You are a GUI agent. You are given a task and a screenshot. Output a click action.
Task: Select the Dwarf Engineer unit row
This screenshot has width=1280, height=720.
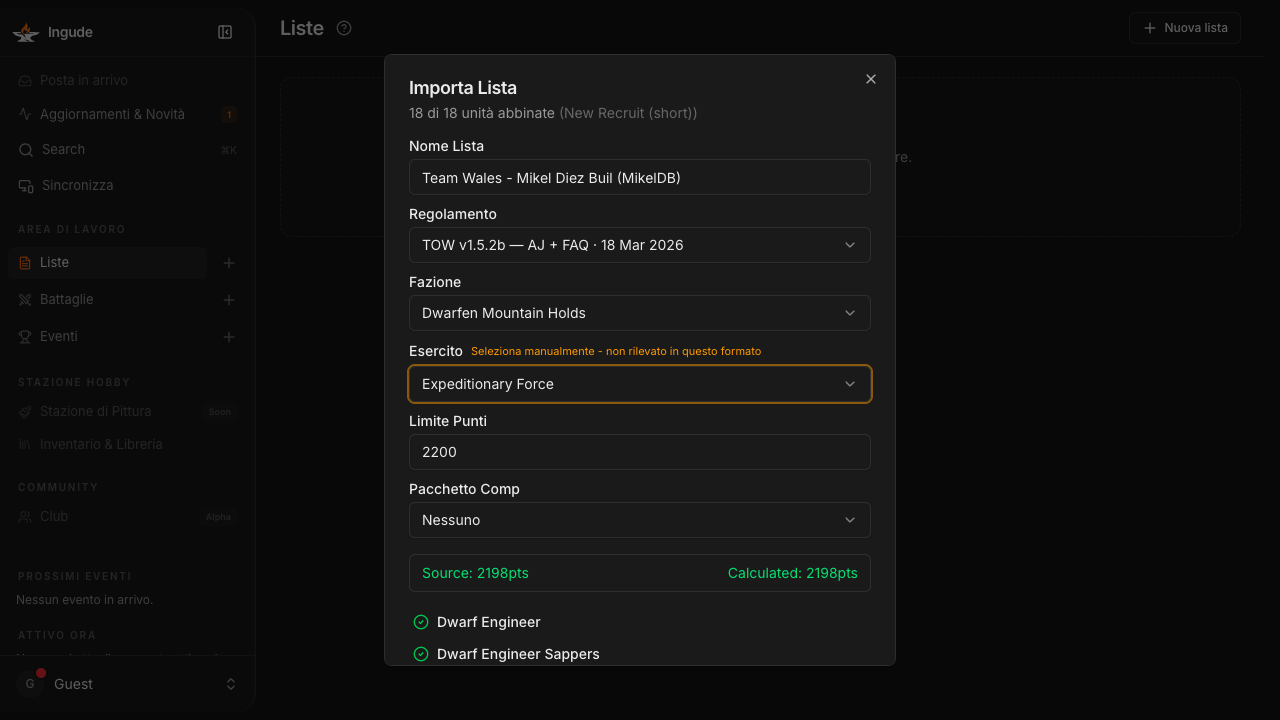click(x=640, y=622)
